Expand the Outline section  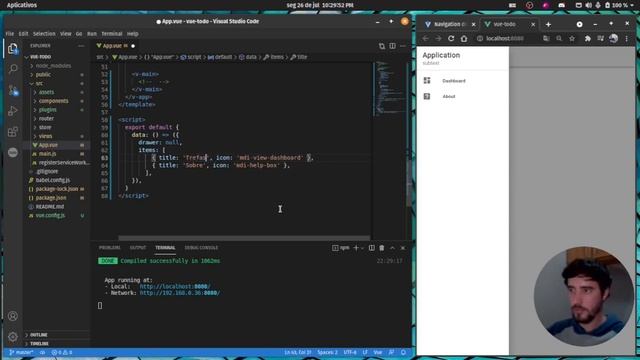pos(39,335)
